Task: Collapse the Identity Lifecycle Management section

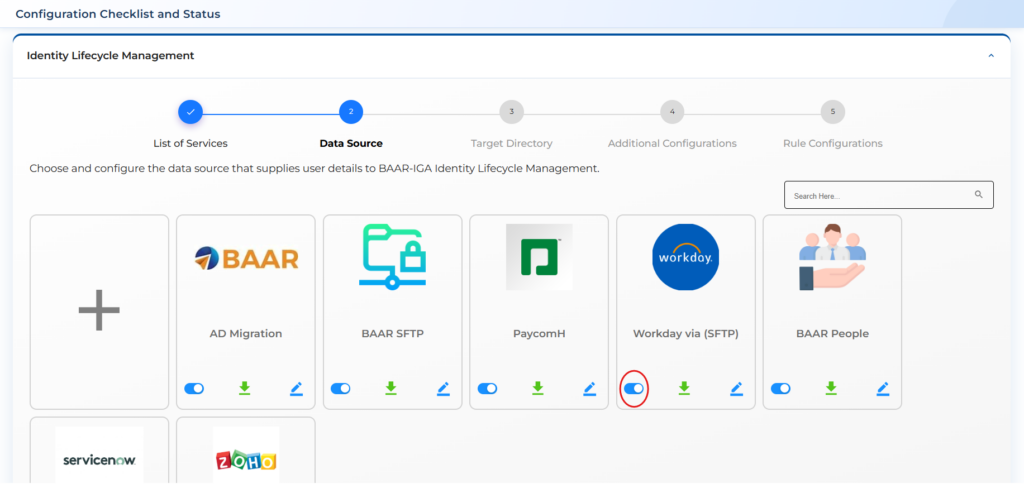Action: click(x=991, y=56)
